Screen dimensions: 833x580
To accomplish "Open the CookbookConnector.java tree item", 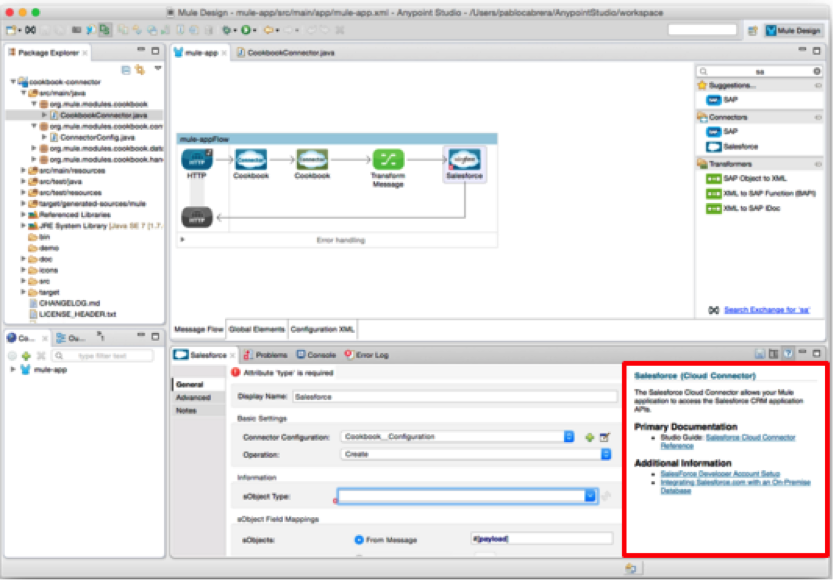I will [104, 115].
